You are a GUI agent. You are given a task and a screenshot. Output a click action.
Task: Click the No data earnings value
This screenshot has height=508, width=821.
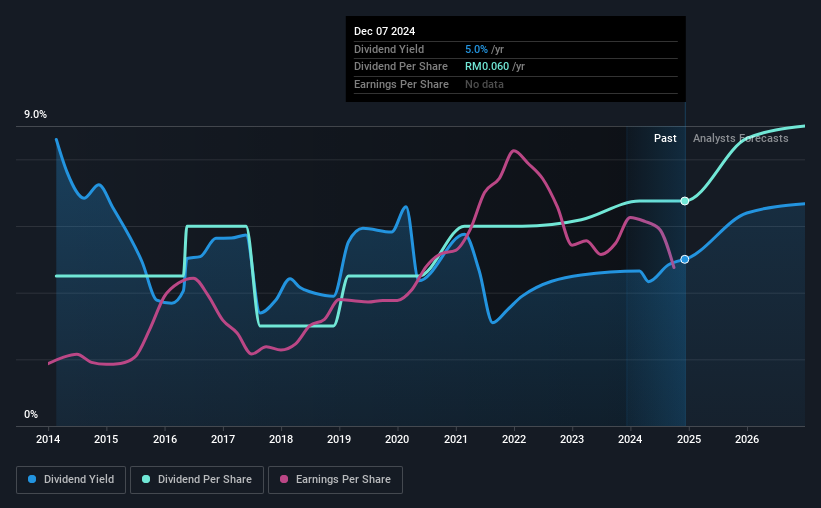coord(484,84)
